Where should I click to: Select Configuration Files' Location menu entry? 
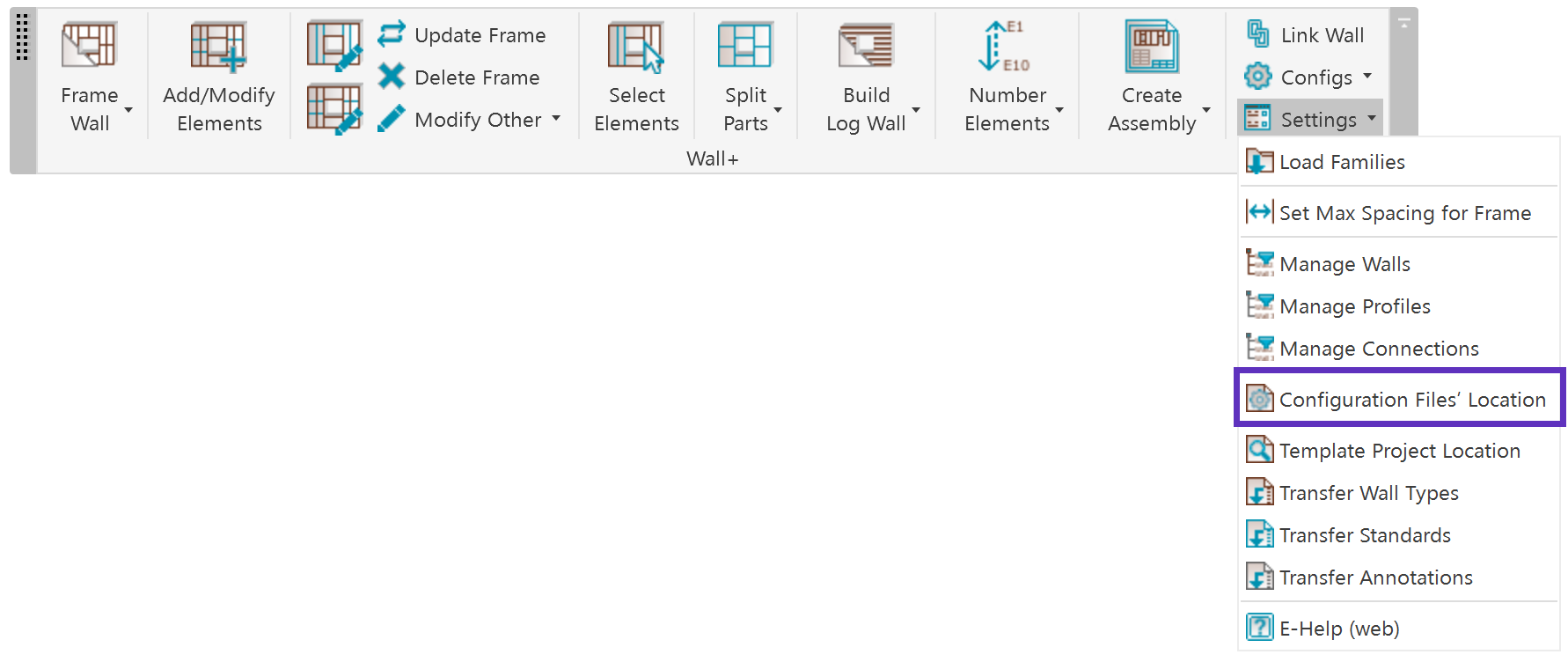[x=1398, y=400]
